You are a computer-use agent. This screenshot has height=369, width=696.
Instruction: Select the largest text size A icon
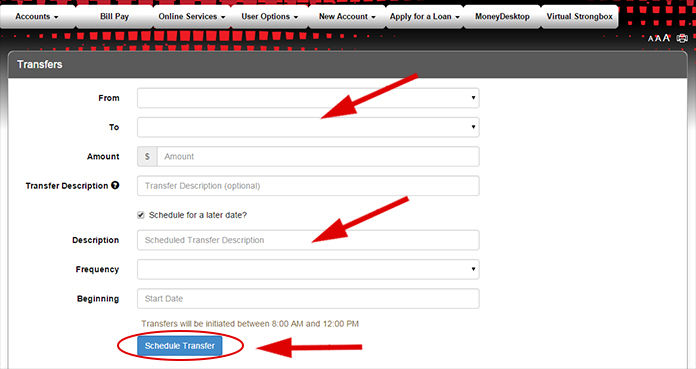[x=666, y=38]
